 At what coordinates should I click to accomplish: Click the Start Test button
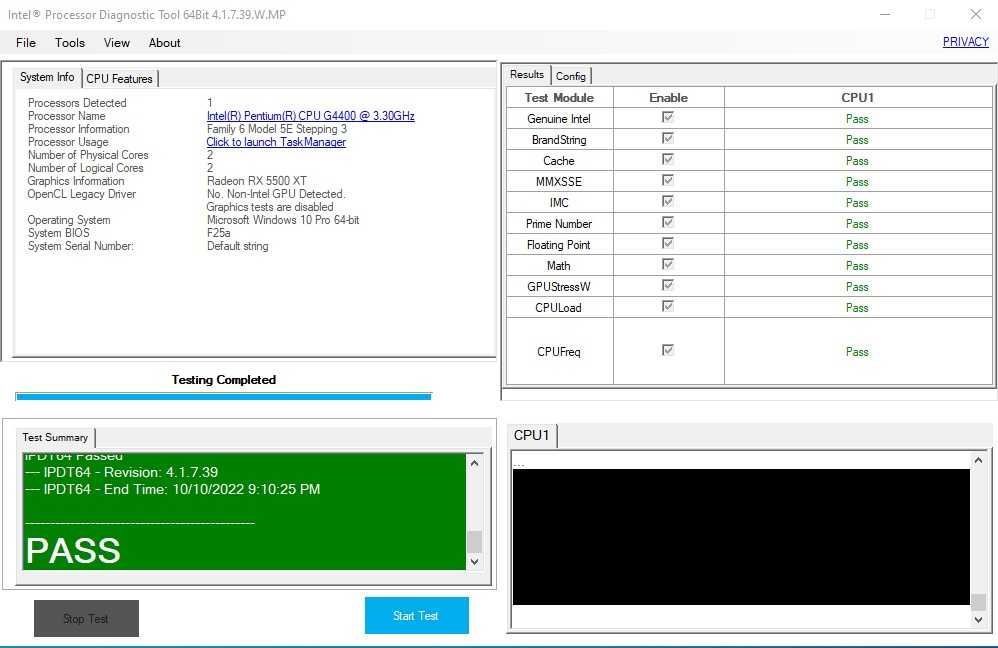(416, 616)
